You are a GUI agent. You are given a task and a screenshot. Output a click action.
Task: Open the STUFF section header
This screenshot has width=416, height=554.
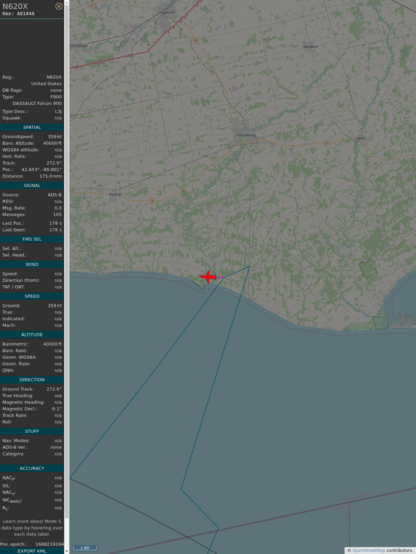click(x=32, y=431)
